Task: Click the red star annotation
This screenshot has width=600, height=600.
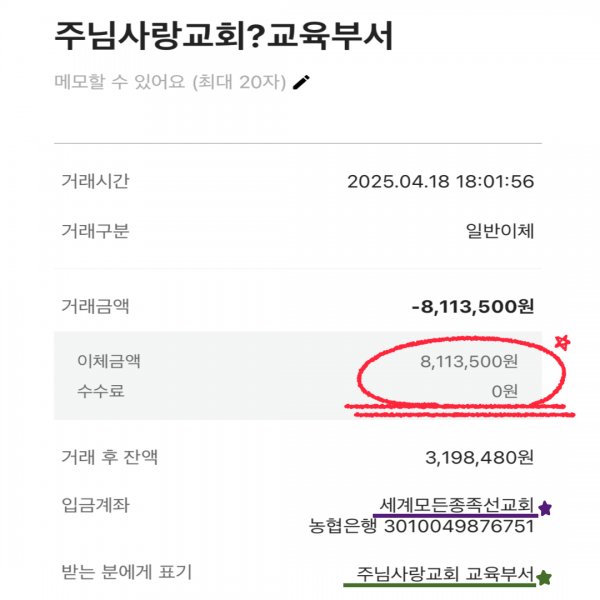Action: click(562, 343)
